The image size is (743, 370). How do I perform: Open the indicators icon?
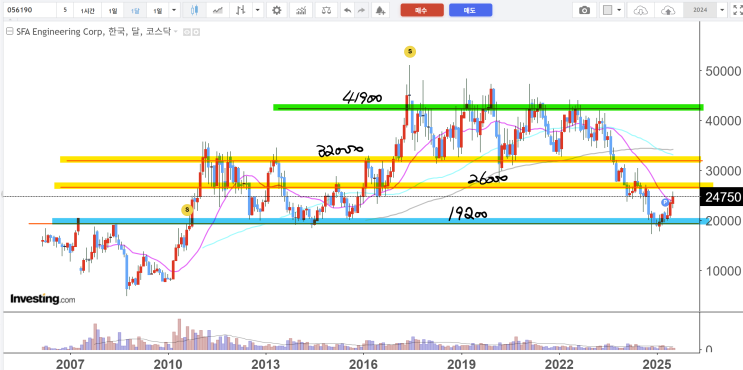[x=300, y=10]
